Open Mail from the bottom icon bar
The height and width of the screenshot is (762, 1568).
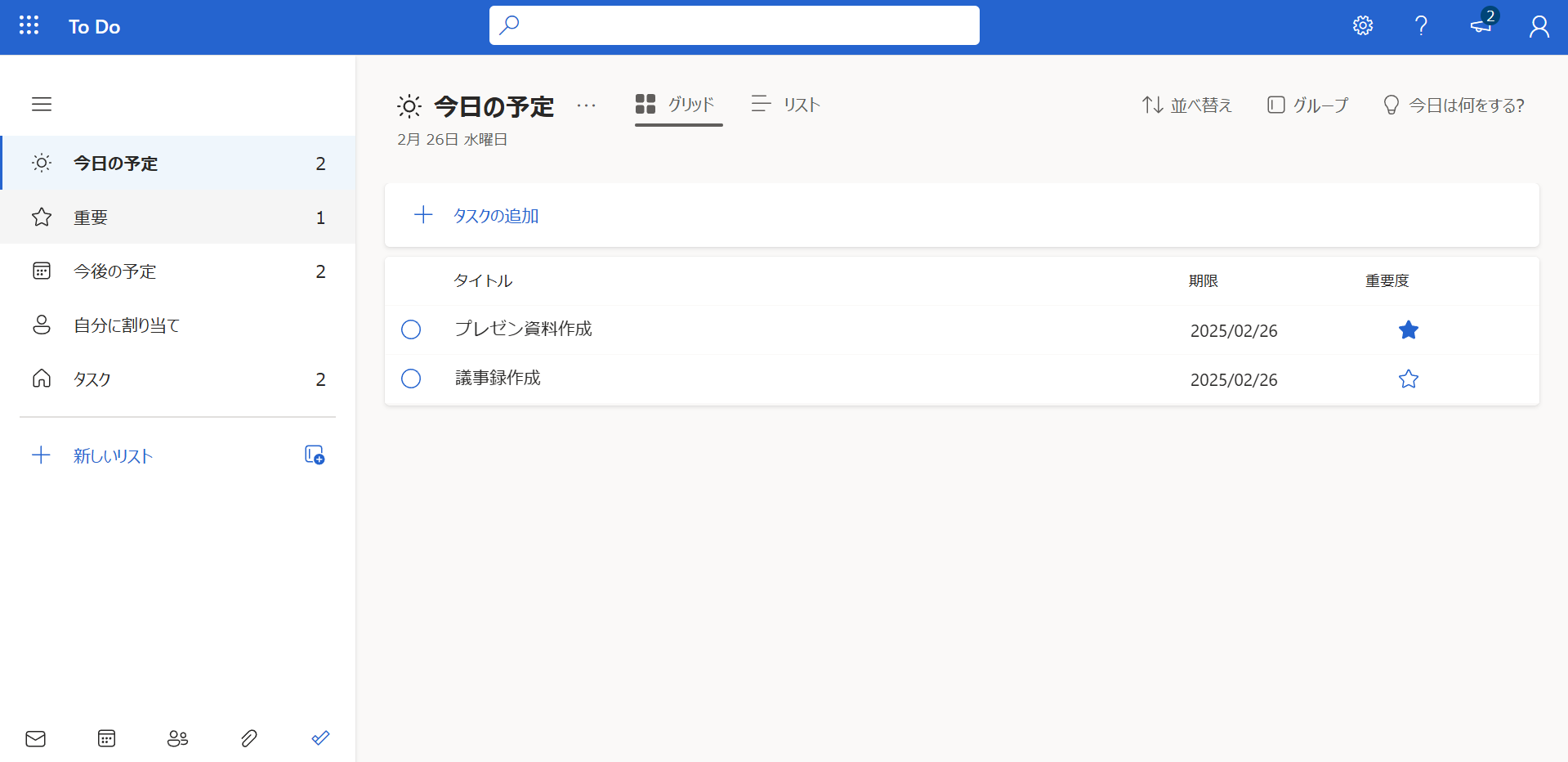pos(36,738)
